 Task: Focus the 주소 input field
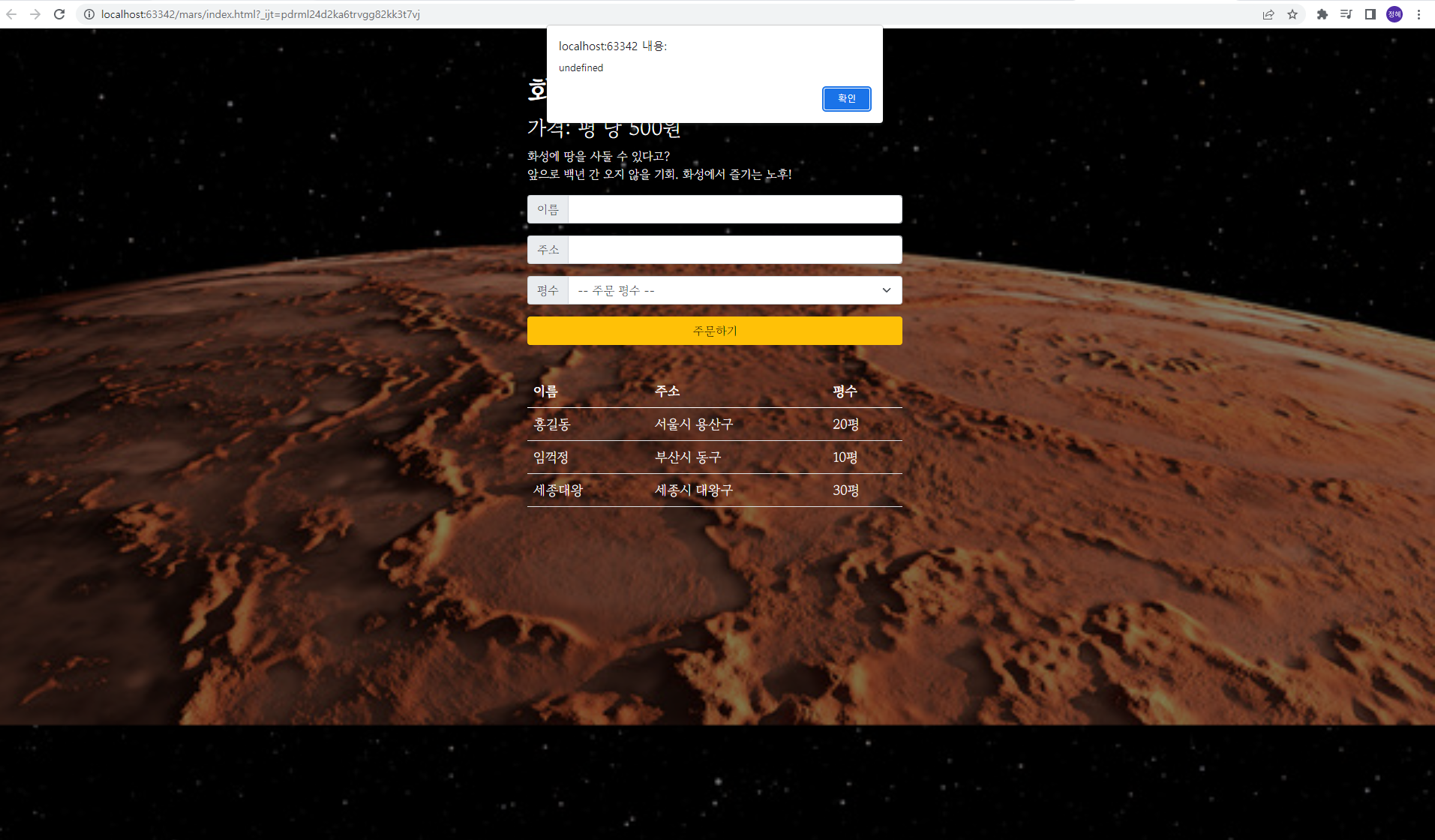[x=735, y=250]
